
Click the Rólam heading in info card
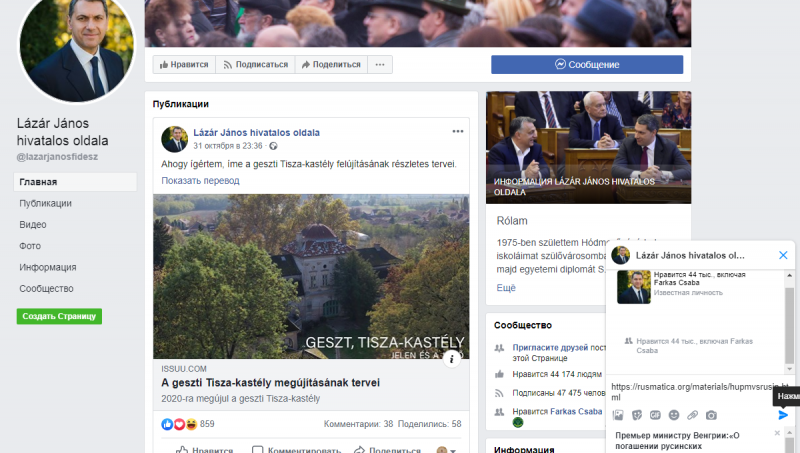click(x=512, y=221)
